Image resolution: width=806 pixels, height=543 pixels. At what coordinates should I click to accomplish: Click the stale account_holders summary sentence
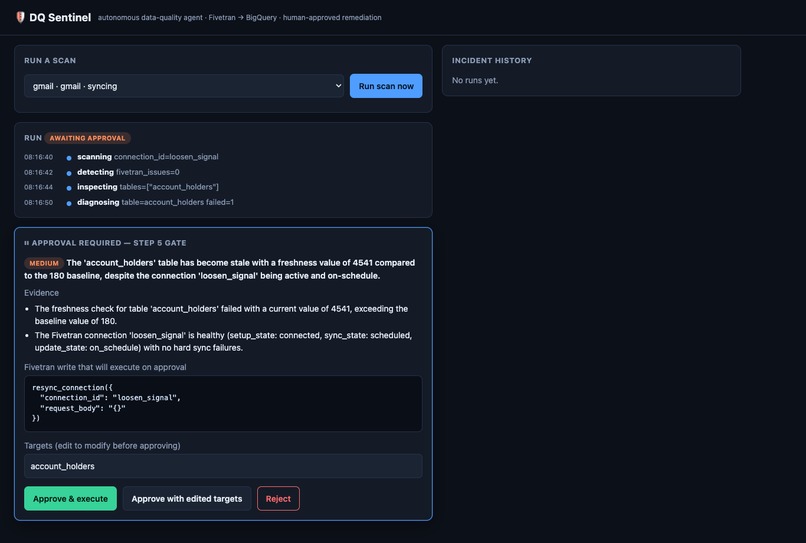coord(219,269)
